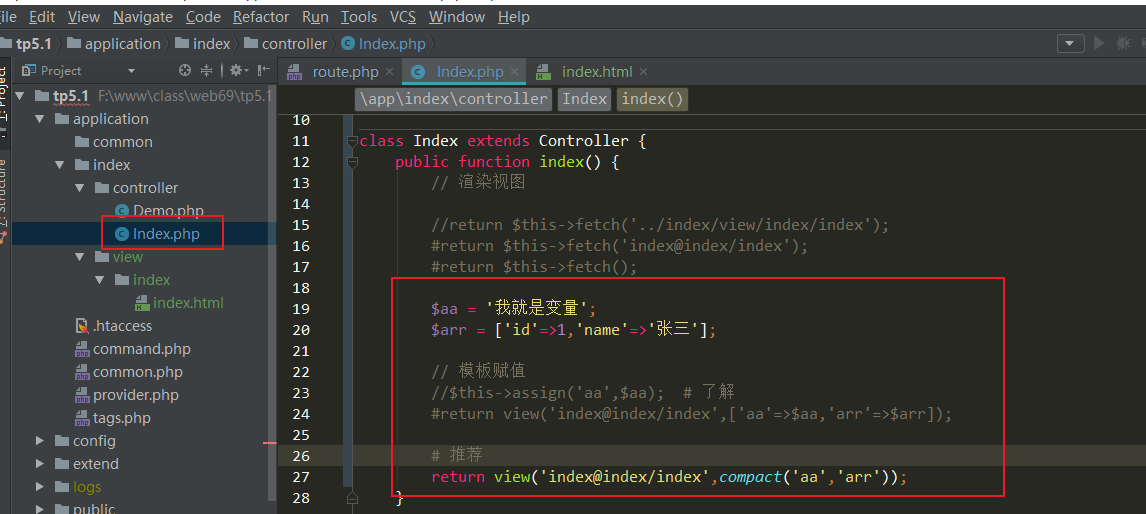Open the Project view selector dropdown
The image size is (1146, 514).
point(132,71)
